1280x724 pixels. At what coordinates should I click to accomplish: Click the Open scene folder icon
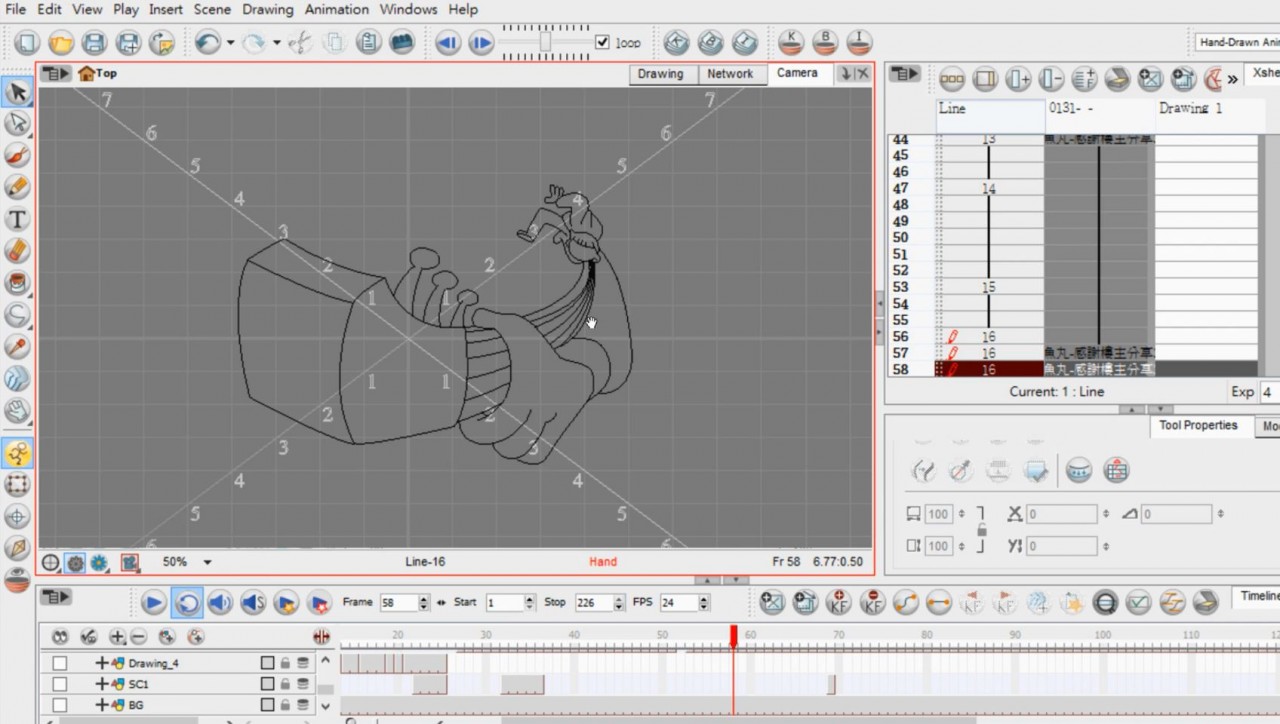[61, 43]
